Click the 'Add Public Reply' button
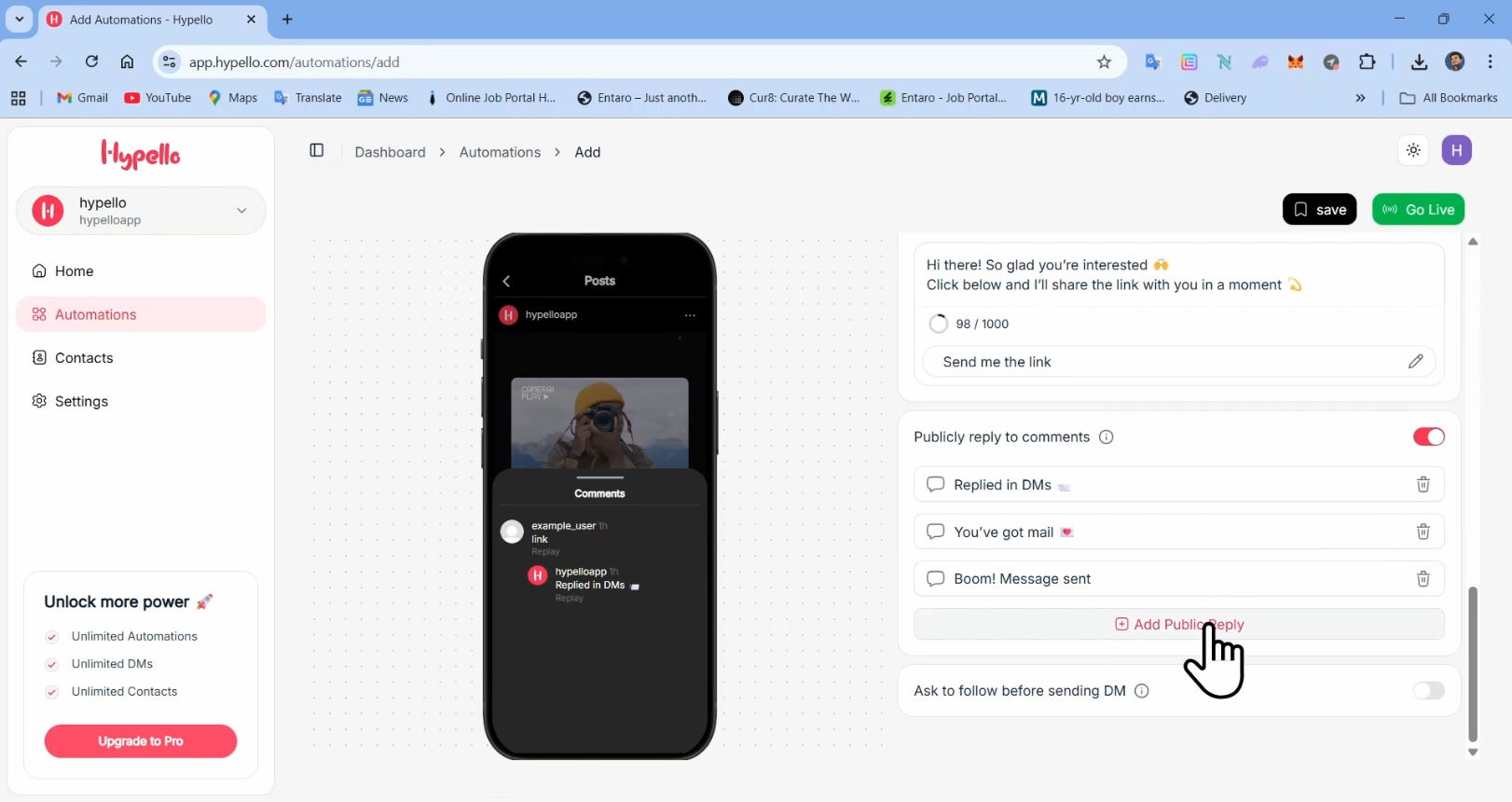The image size is (1512, 802). point(1178,625)
